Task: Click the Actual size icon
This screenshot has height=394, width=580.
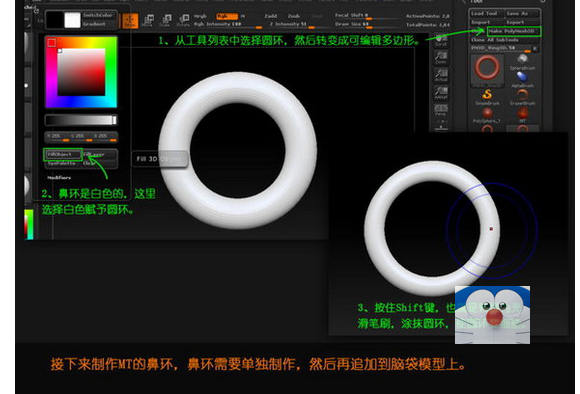Action: point(441,75)
